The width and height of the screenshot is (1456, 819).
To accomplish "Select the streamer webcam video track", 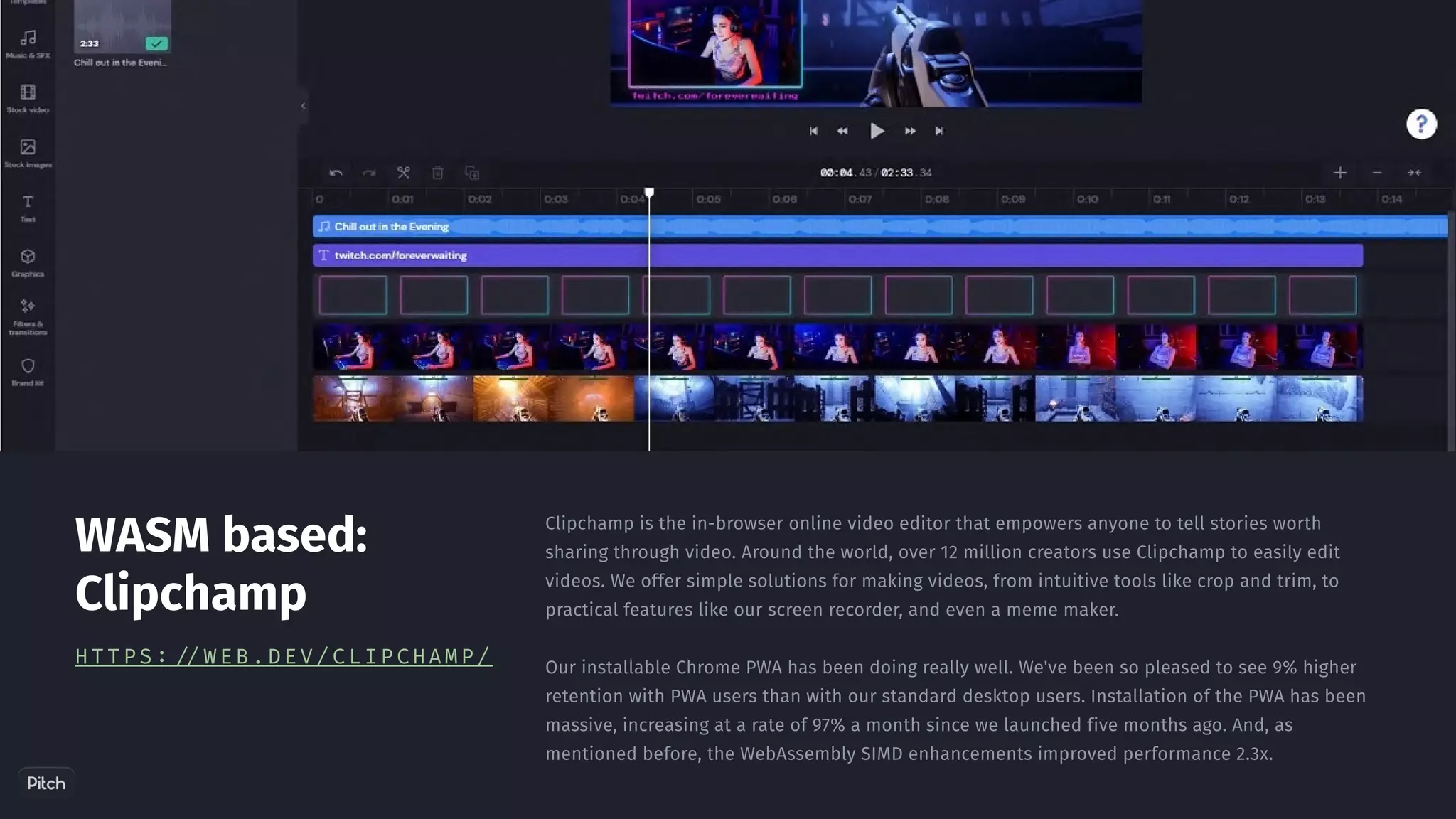I will pyautogui.click(x=838, y=347).
